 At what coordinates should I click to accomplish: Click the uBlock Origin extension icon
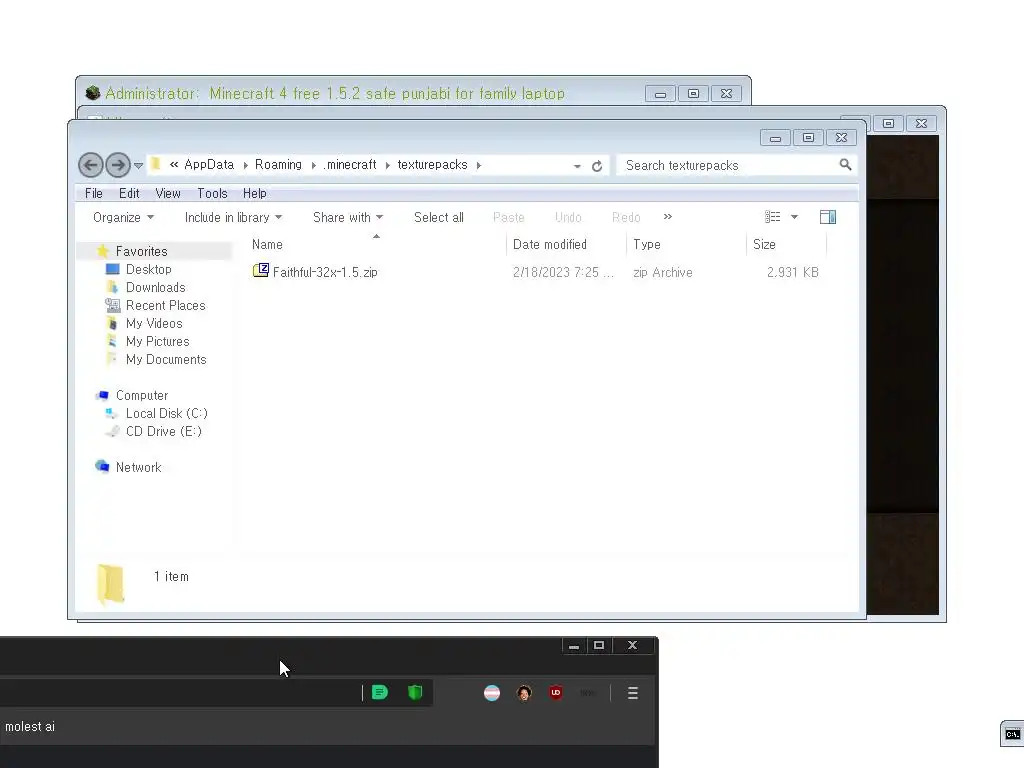tap(556, 692)
